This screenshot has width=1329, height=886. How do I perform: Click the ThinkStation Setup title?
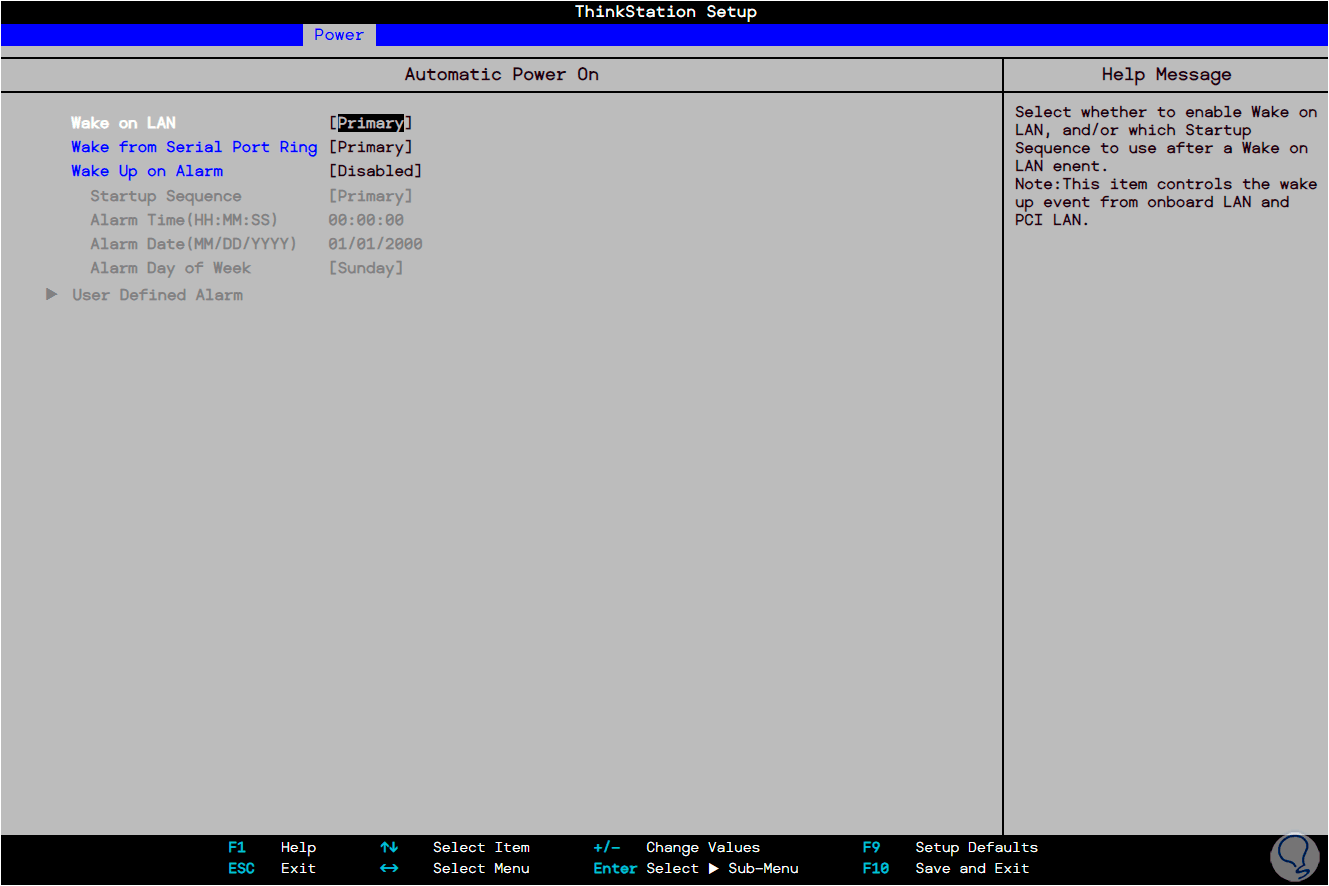[x=666, y=12]
